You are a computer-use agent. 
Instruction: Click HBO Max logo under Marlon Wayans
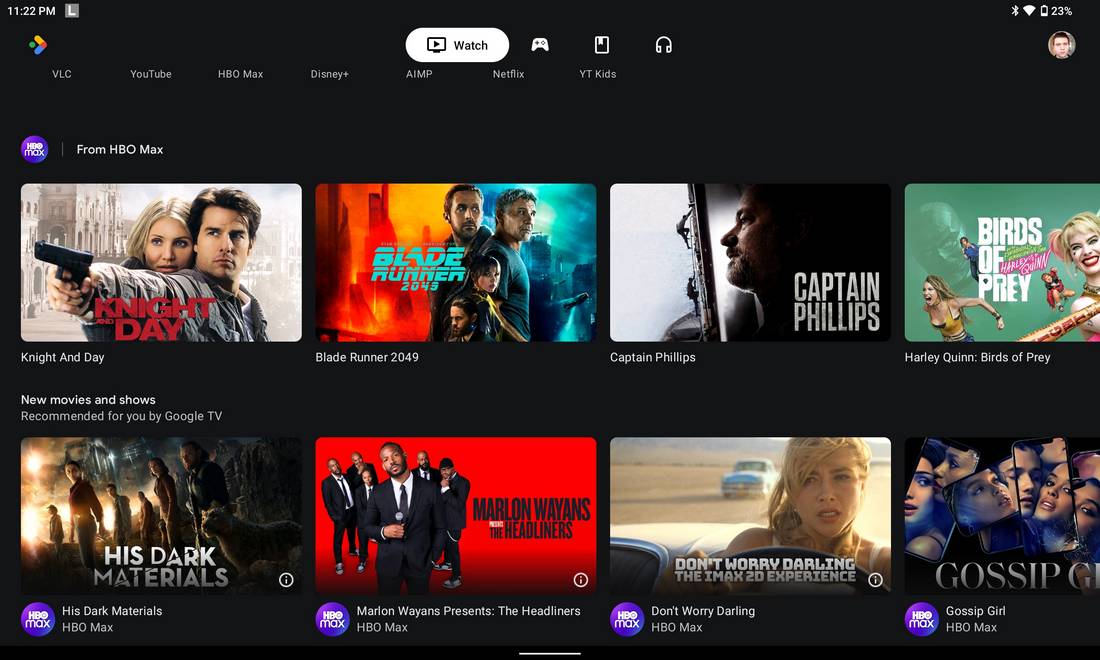click(333, 619)
